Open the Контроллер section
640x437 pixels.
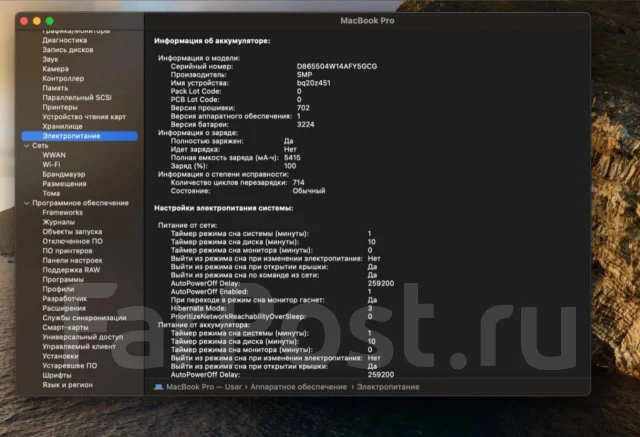(x=63, y=78)
